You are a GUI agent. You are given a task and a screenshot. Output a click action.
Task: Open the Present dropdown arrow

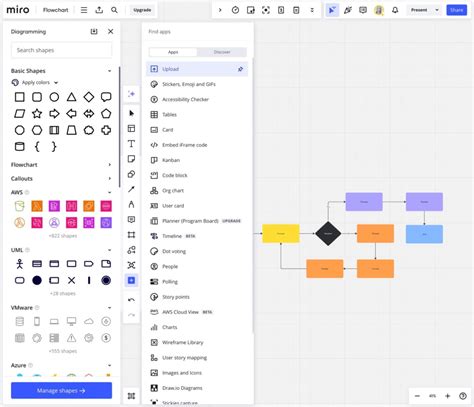[437, 10]
